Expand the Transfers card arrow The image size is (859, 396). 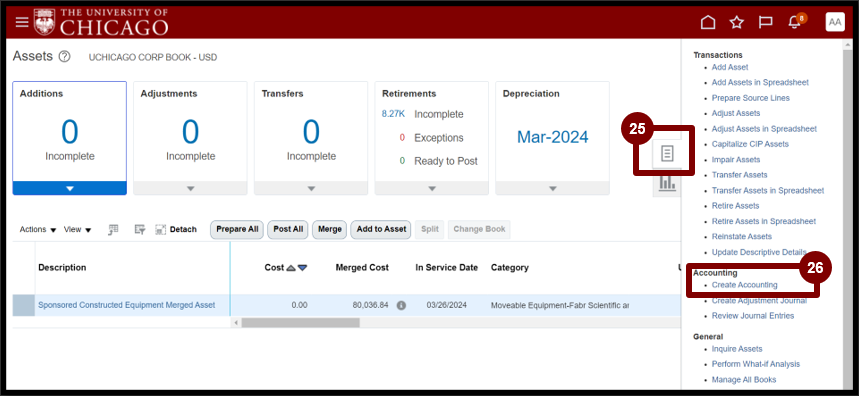[311, 188]
